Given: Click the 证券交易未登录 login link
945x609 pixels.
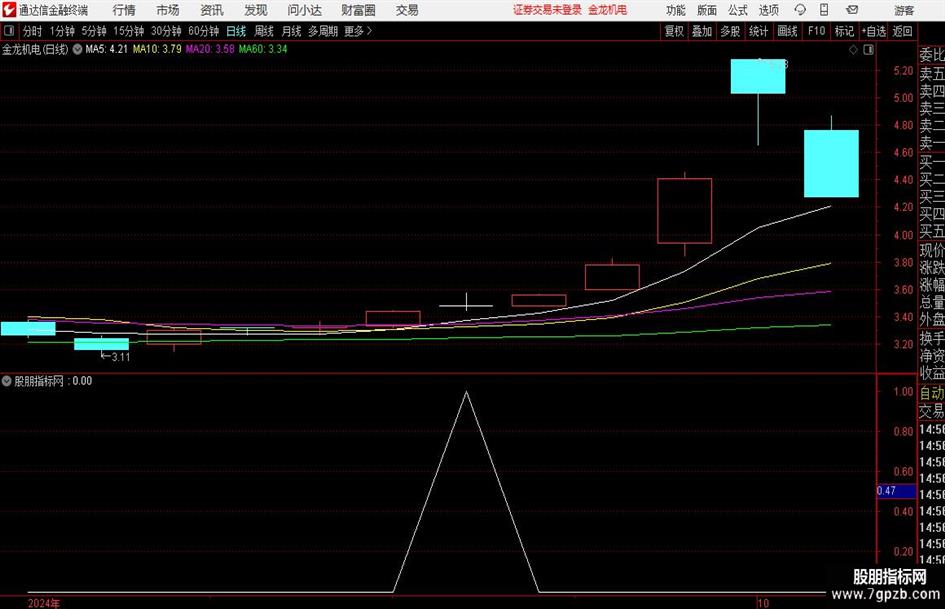Looking at the screenshot, I should click(547, 10).
